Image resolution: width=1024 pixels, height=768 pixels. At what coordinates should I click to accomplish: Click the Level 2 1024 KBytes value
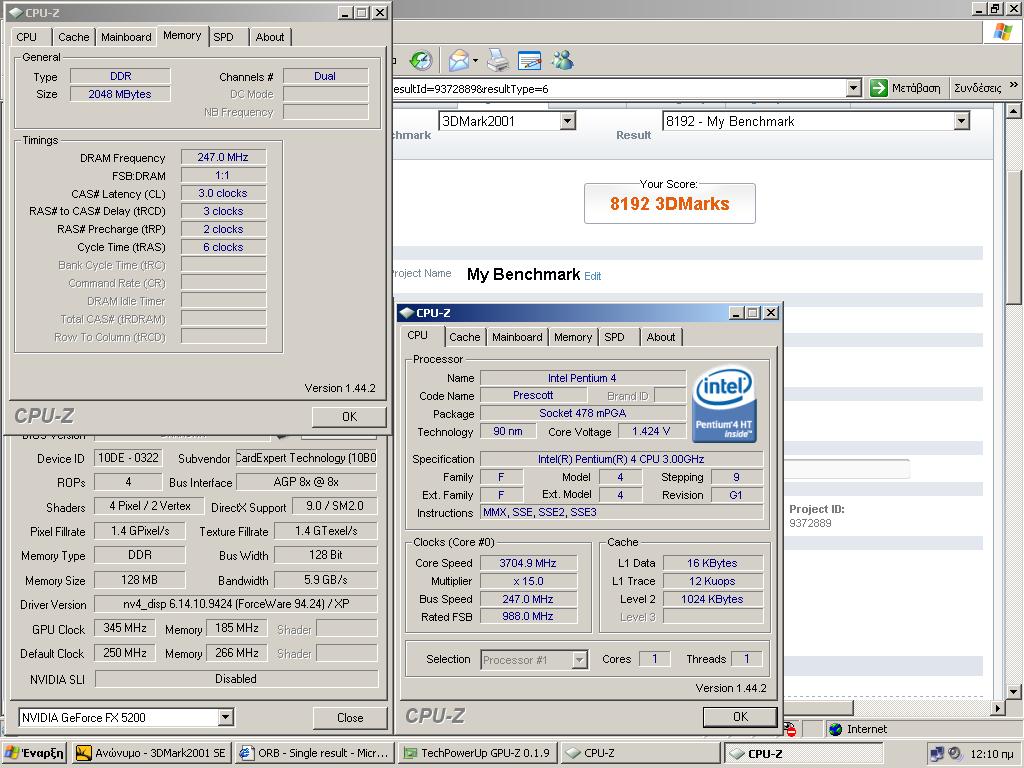click(712, 599)
